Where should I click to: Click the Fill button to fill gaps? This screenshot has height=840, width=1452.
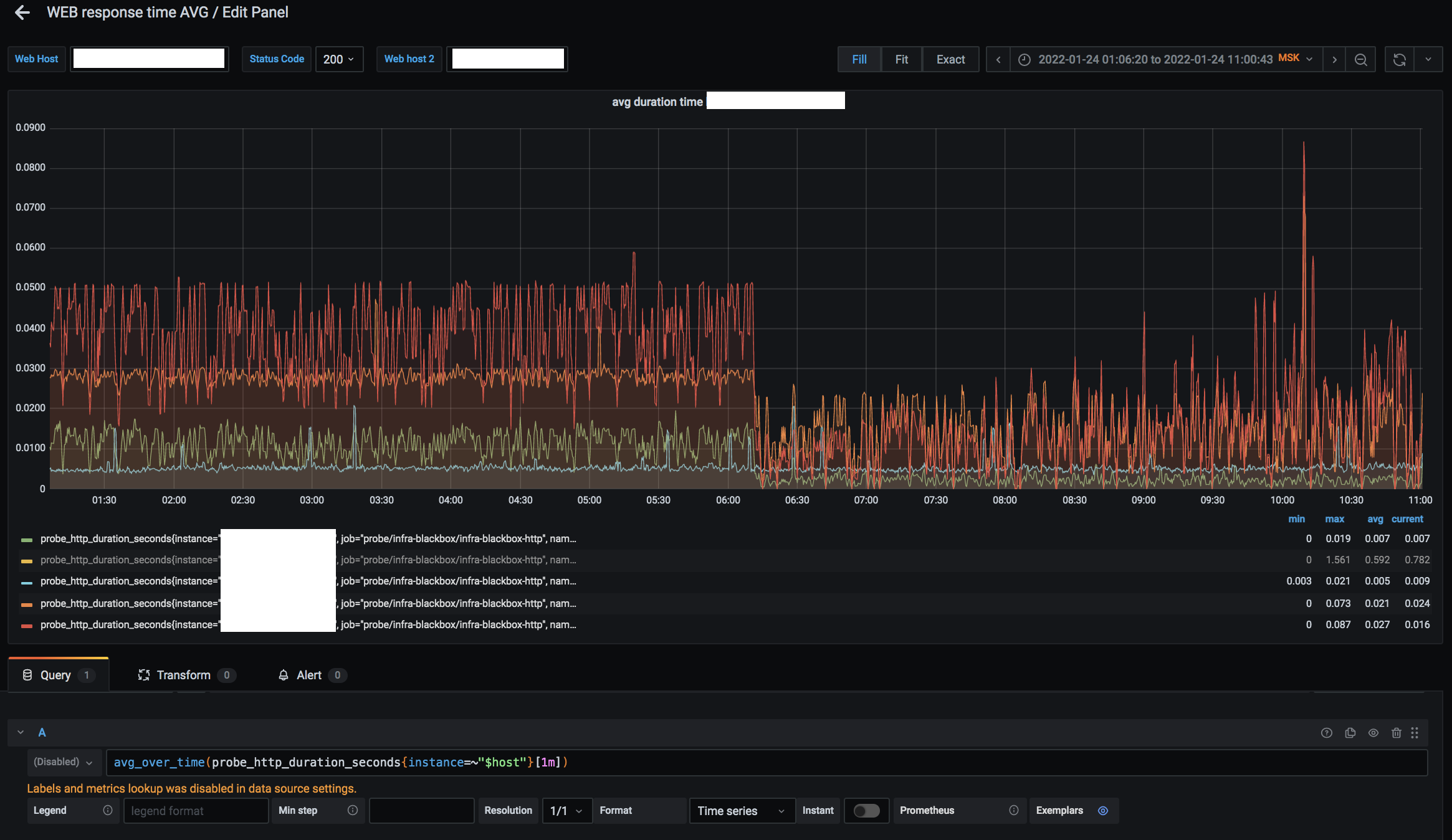[x=858, y=59]
